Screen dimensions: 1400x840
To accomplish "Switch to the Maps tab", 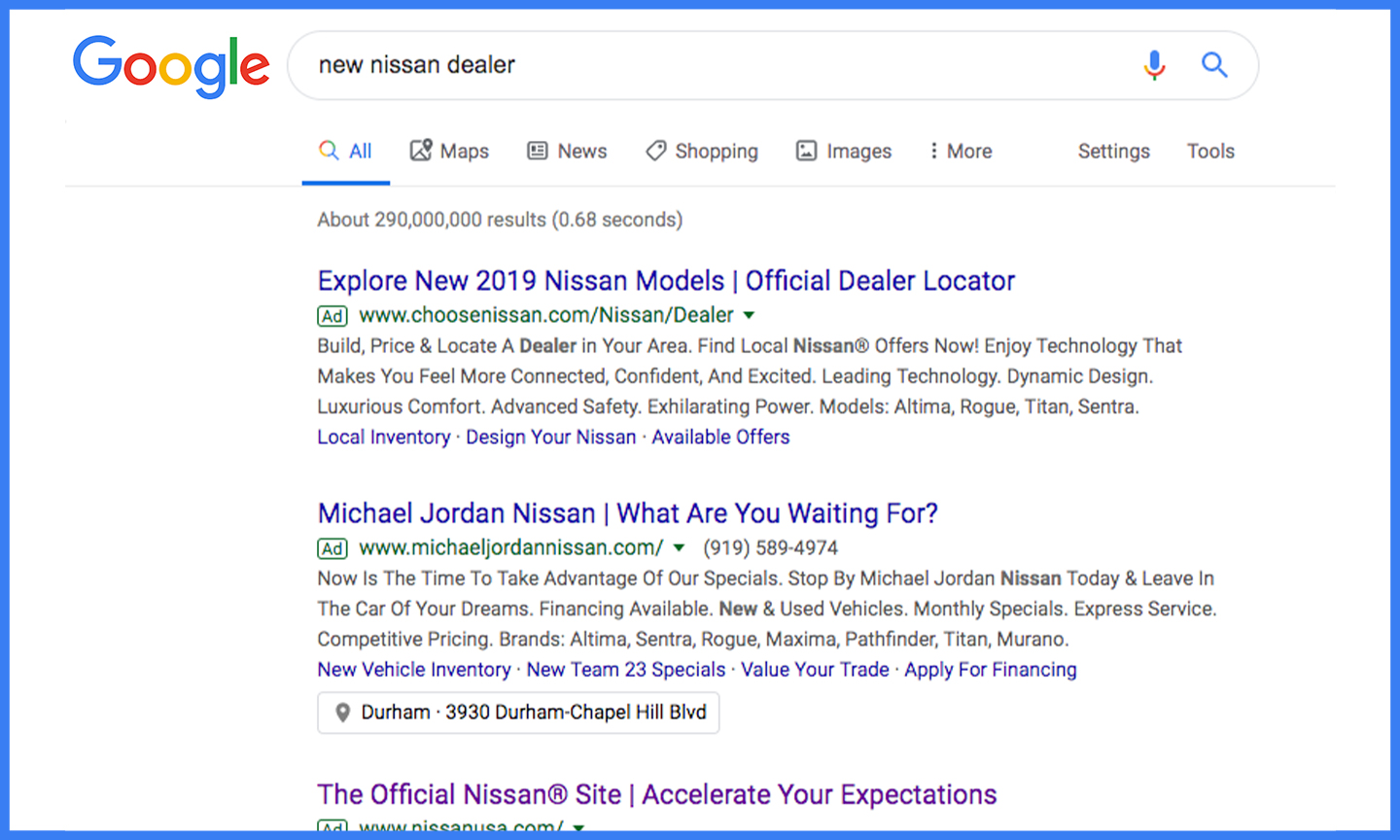I will 449,151.
